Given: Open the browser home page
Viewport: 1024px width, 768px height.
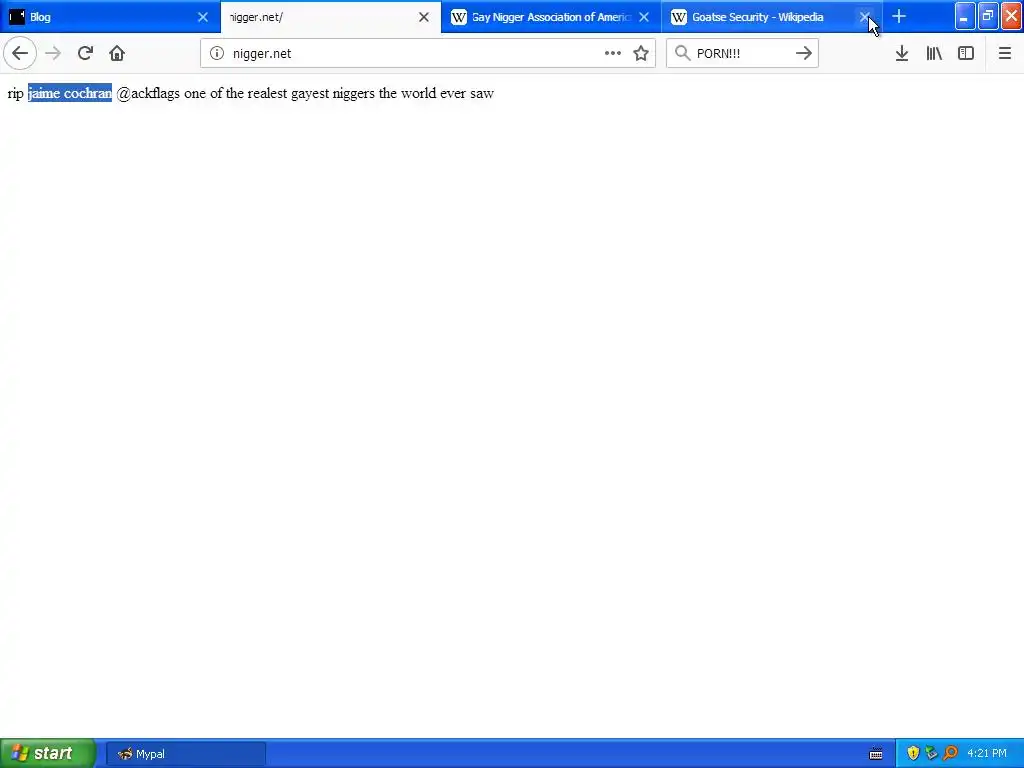Looking at the screenshot, I should tap(117, 53).
